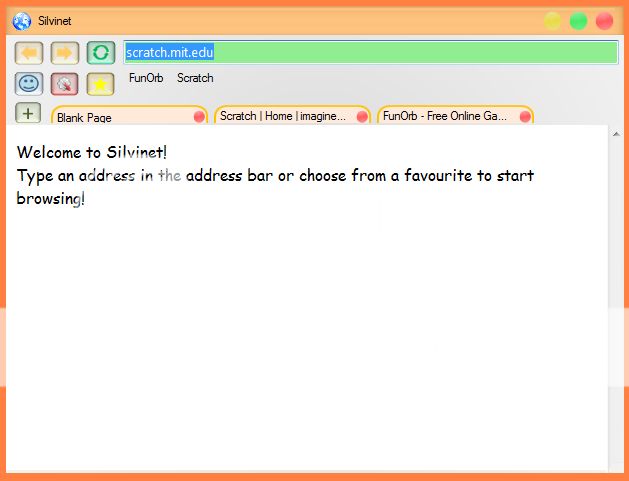The height and width of the screenshot is (481, 629).
Task: Close the Blank Page tab
Action: [x=199, y=117]
